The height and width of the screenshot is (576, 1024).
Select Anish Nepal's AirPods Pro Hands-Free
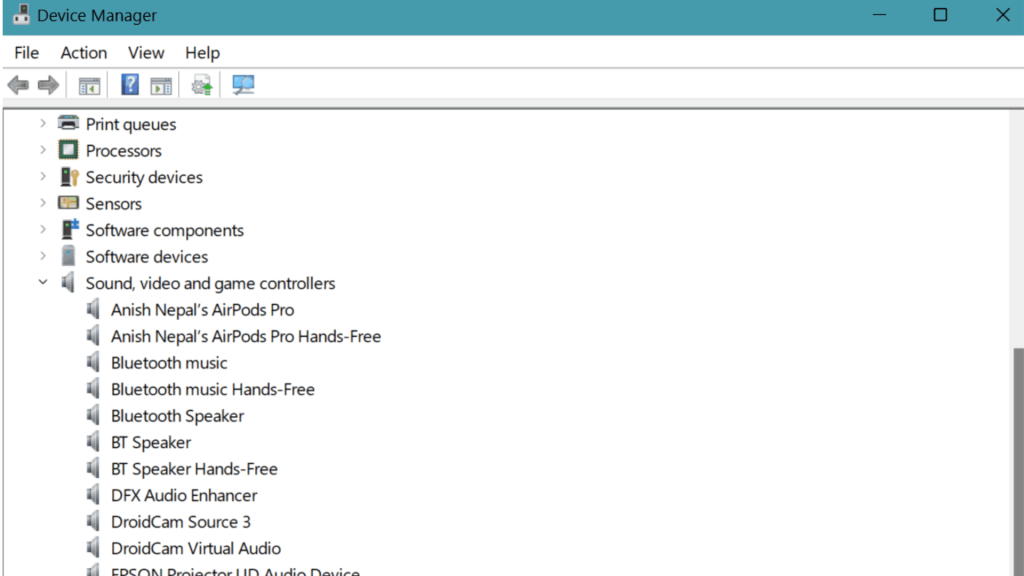(x=246, y=336)
